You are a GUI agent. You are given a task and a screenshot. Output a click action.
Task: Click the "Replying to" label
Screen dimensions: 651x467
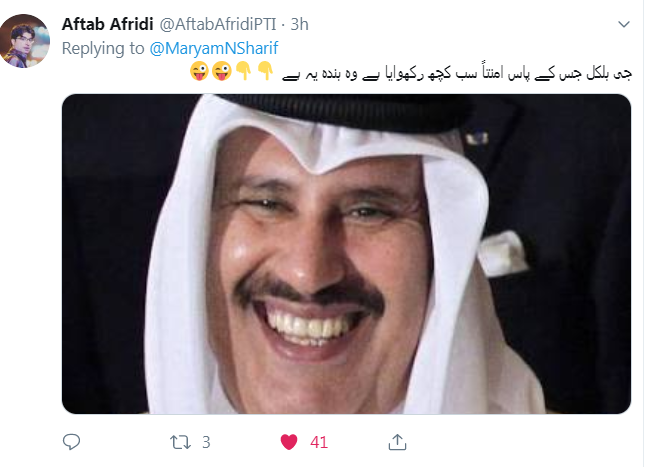coord(103,49)
